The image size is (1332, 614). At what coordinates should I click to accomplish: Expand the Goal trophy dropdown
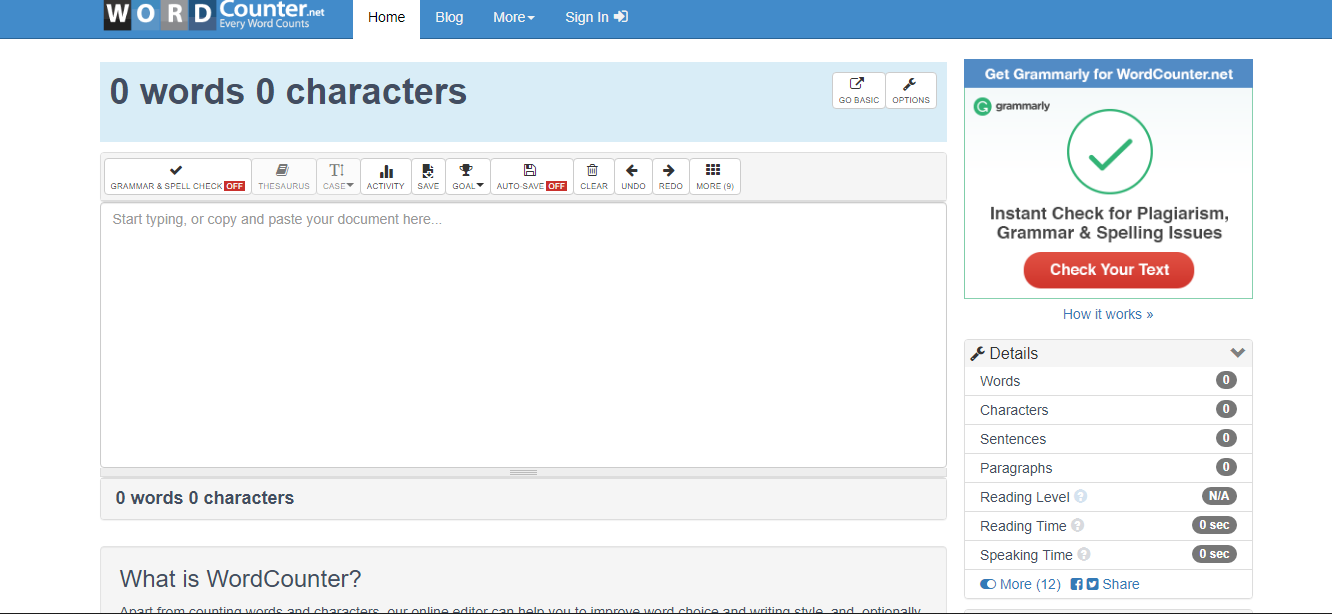[468, 177]
